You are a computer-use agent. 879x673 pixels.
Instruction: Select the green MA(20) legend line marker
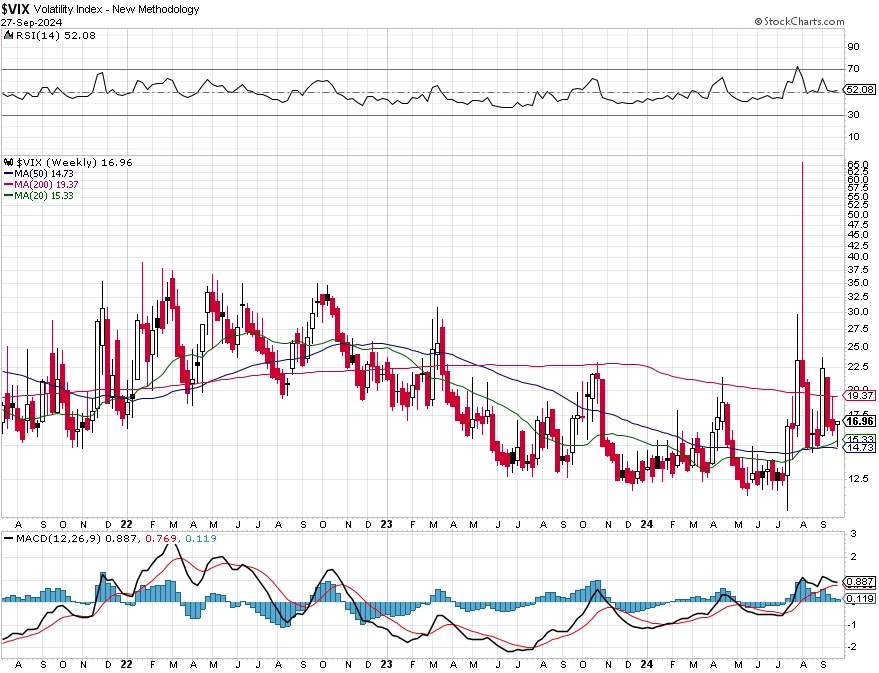coord(8,196)
